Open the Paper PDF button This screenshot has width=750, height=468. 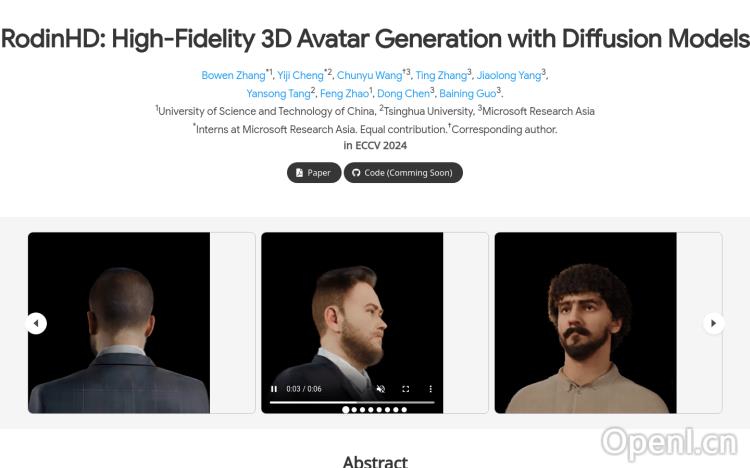coord(314,173)
